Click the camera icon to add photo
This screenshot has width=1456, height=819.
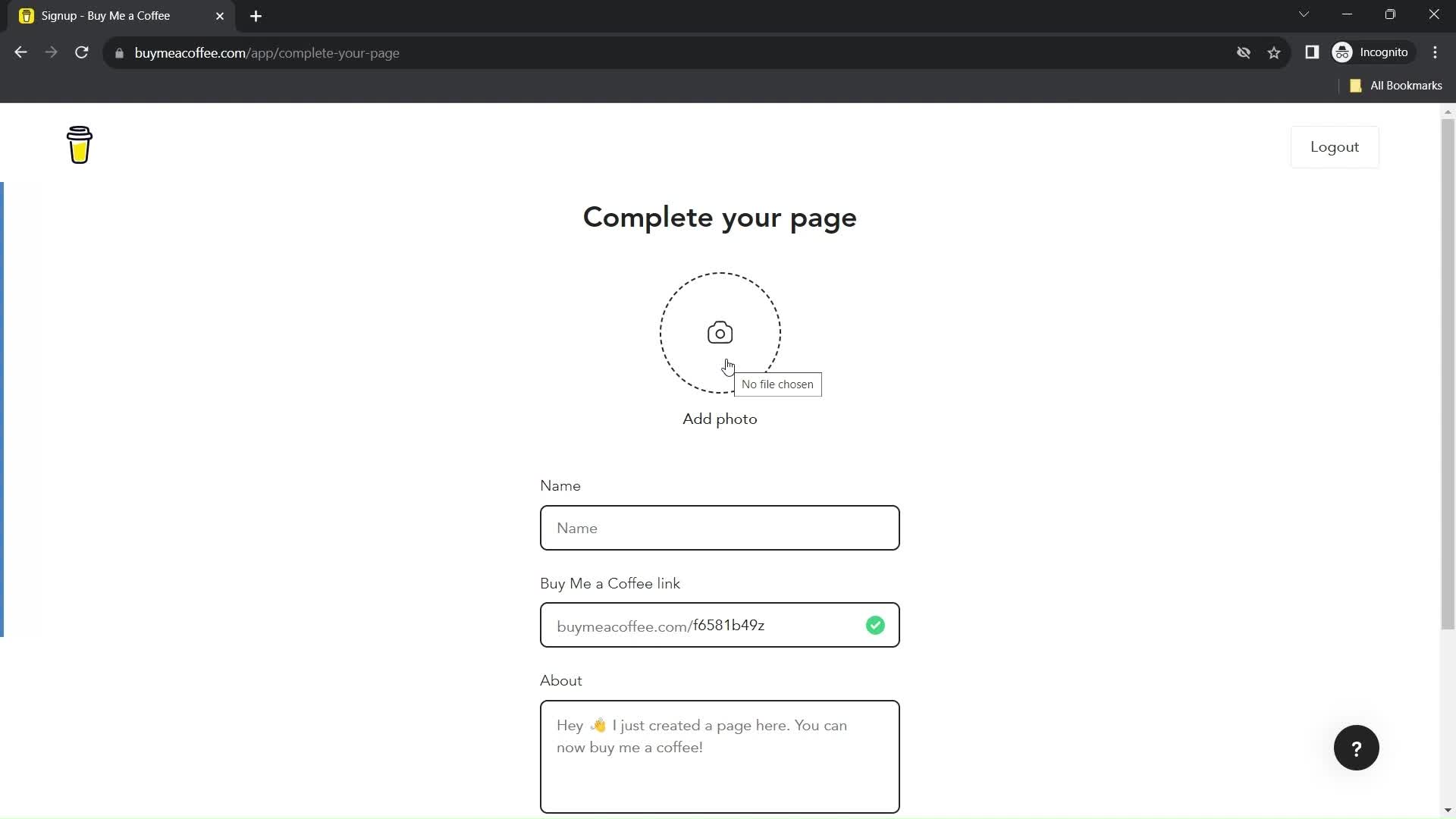(x=720, y=333)
